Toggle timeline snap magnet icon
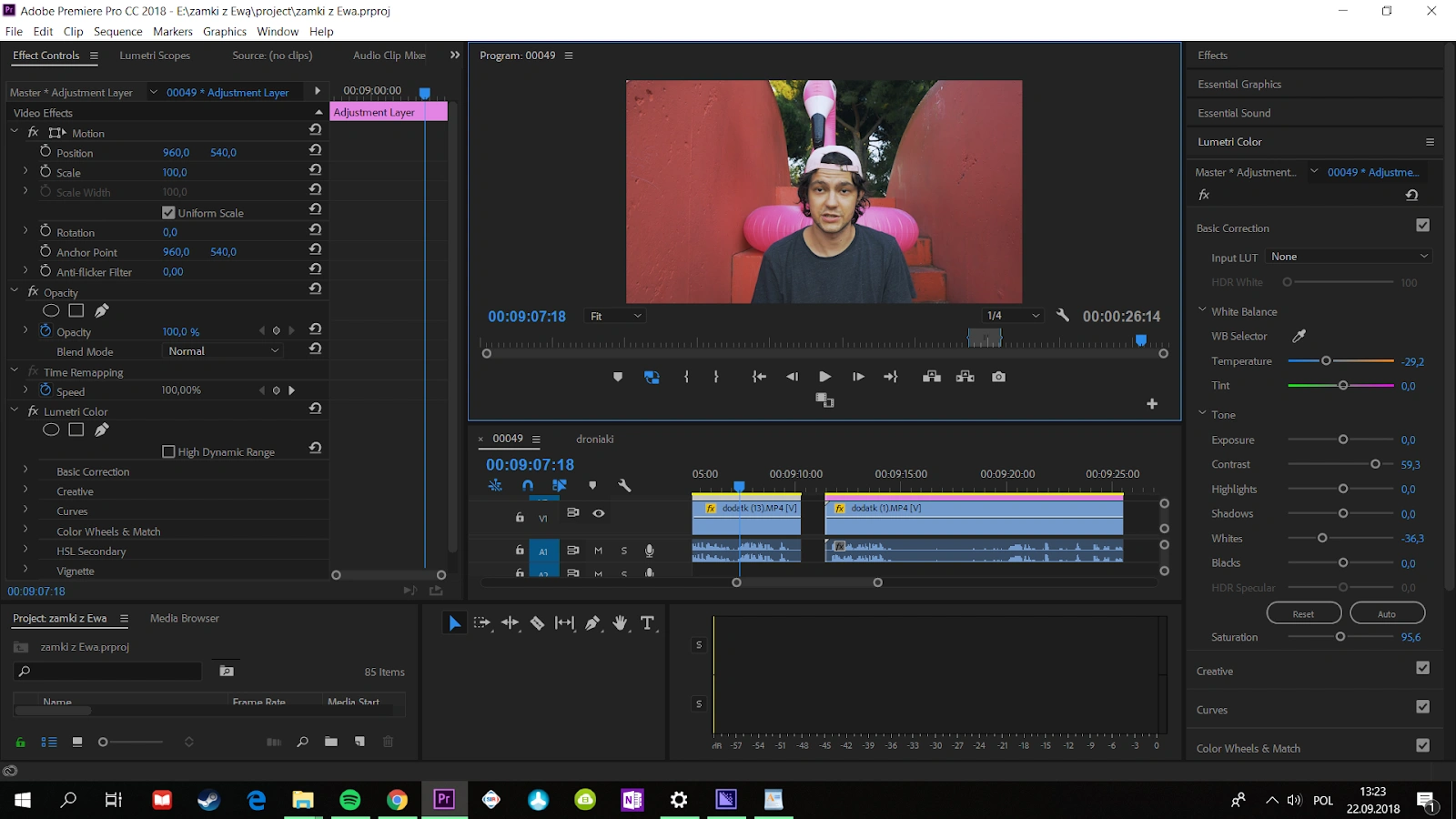This screenshot has width=1456, height=819. tap(528, 486)
